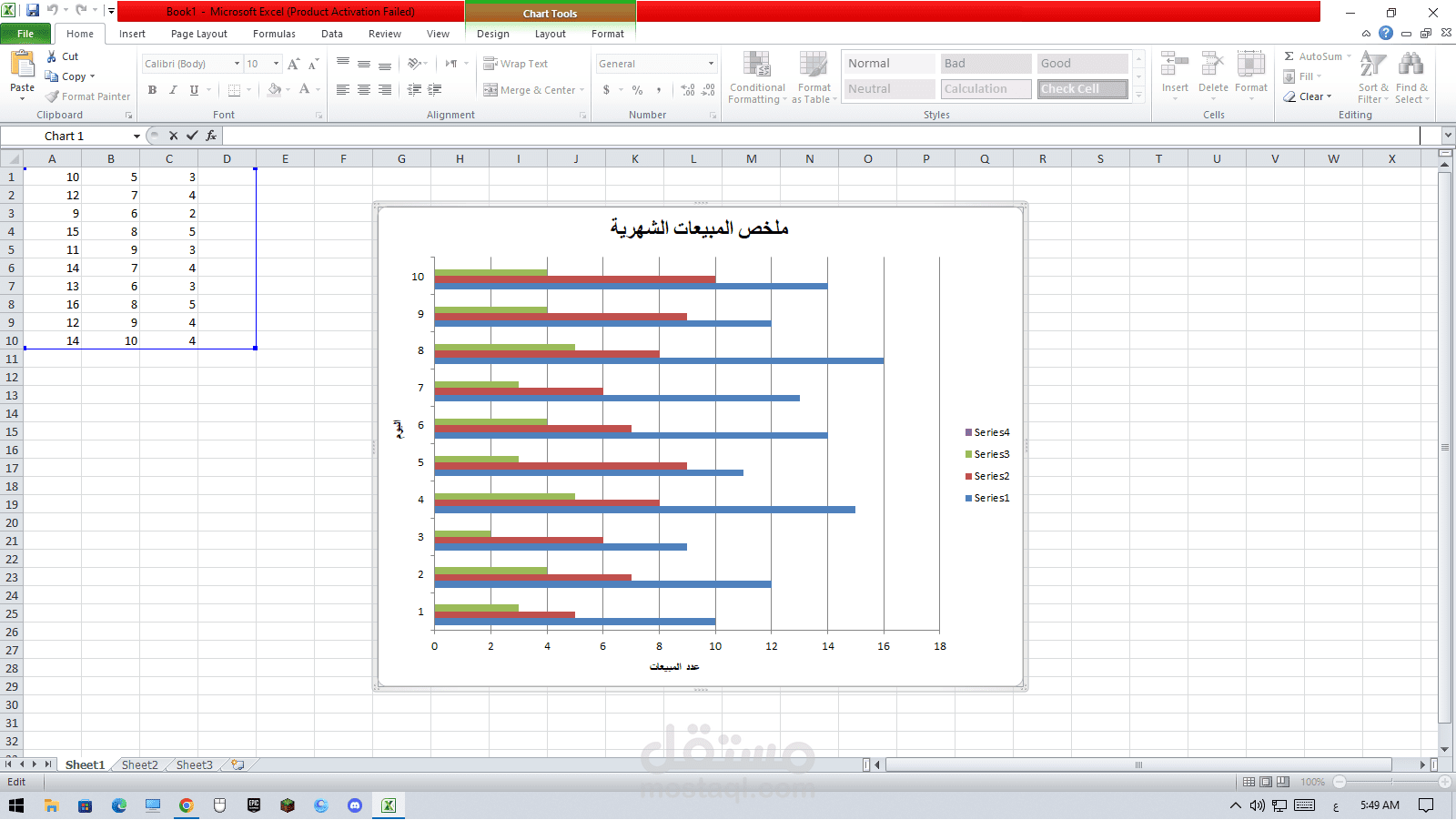The width and height of the screenshot is (1456, 820).
Task: Apply the Check Cell style
Action: click(1083, 89)
